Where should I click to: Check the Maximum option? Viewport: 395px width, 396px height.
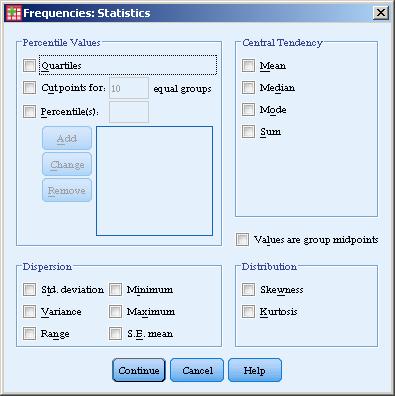coord(115,311)
